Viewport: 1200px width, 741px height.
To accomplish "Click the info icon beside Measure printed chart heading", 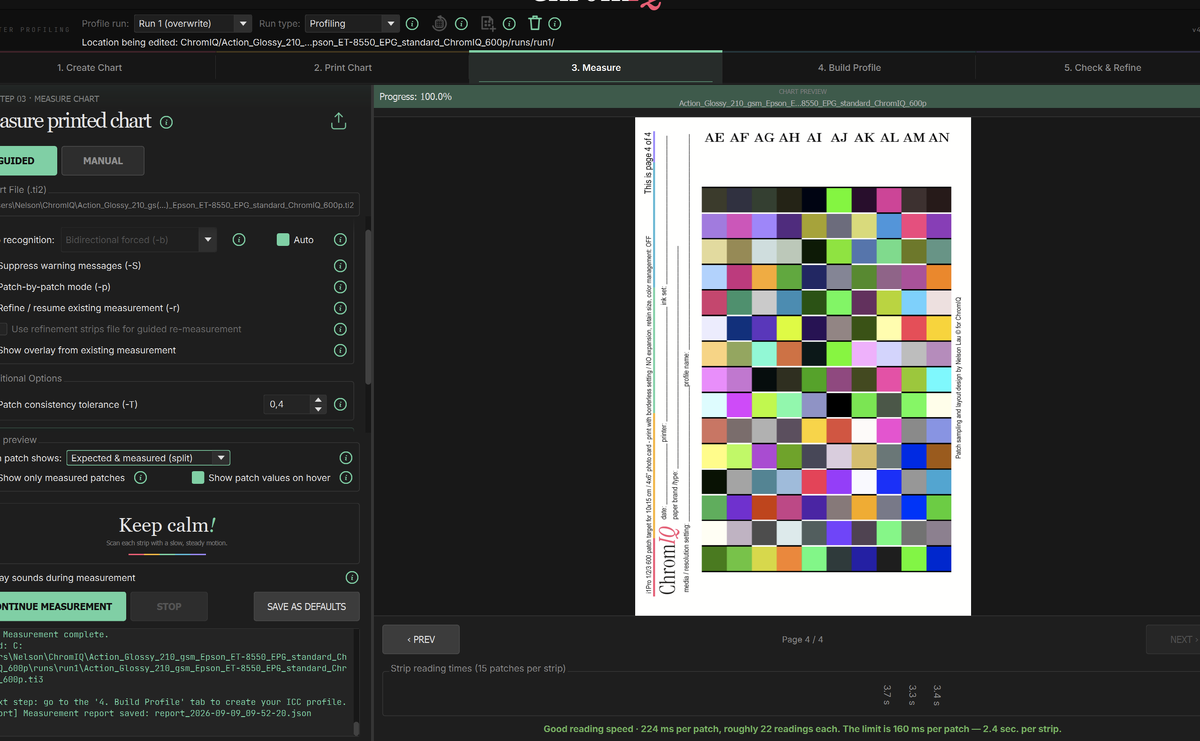I will [166, 122].
